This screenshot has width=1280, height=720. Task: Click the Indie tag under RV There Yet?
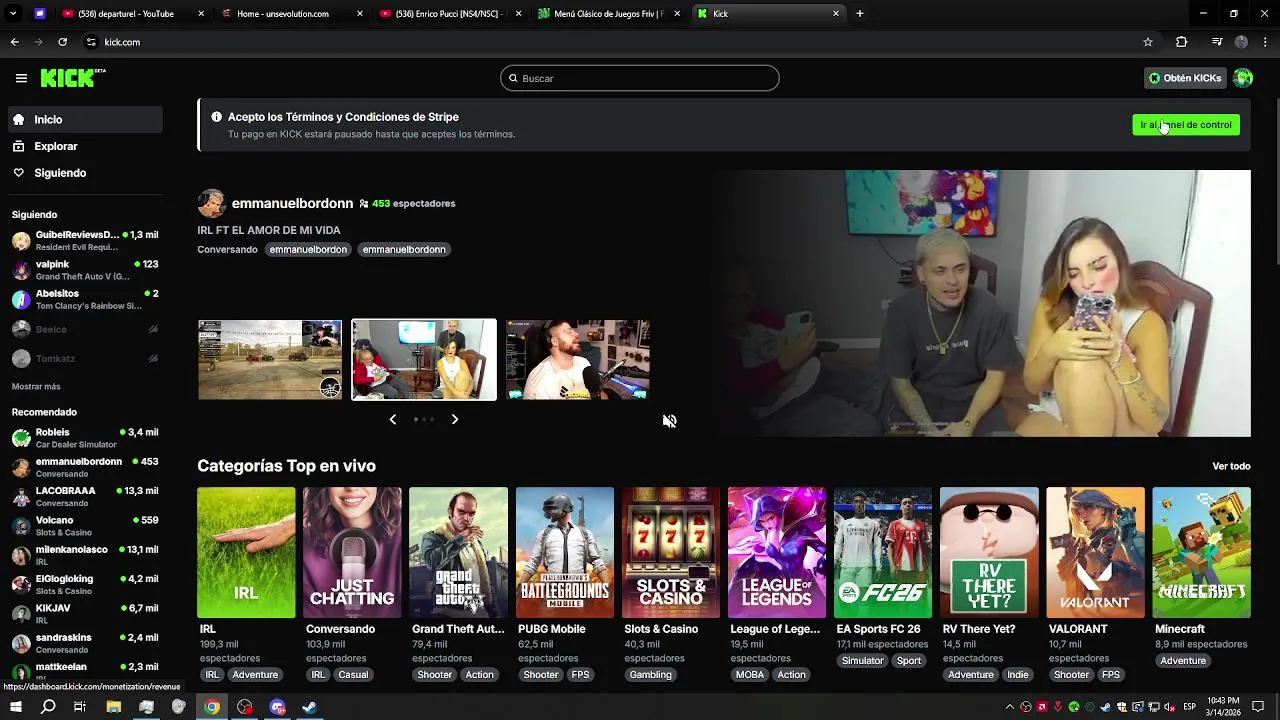point(1018,674)
